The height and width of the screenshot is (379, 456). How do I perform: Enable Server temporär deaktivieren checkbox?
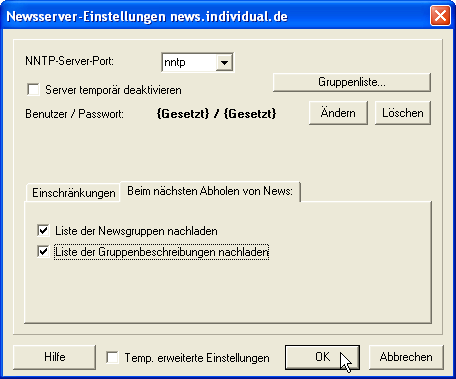pos(33,90)
